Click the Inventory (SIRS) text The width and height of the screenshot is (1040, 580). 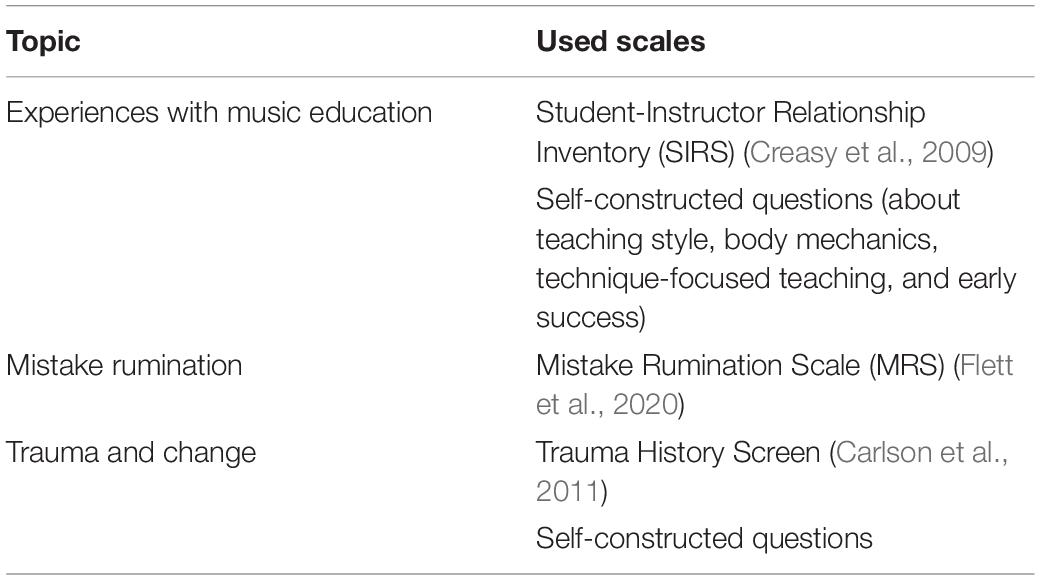point(635,153)
